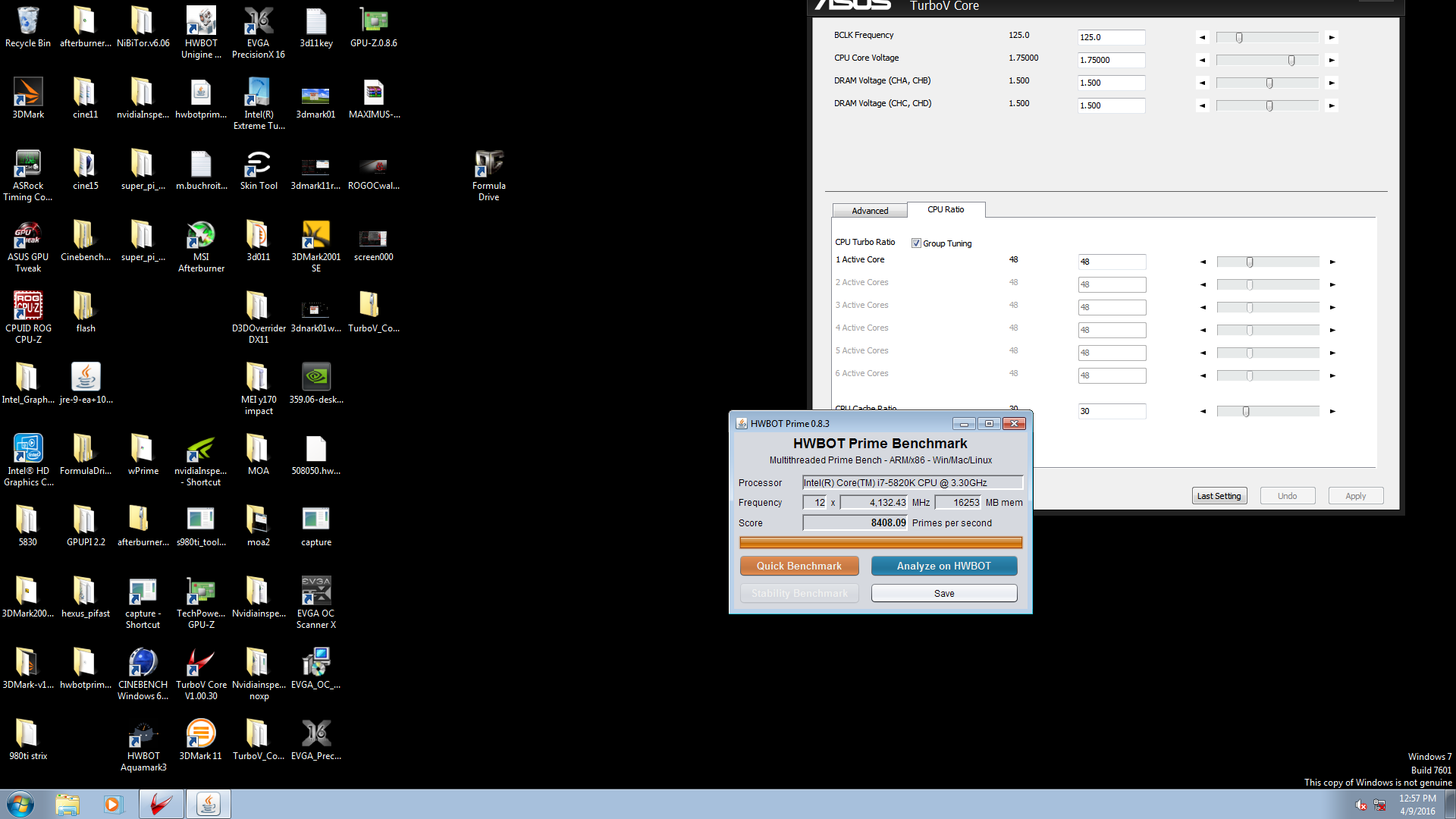1456x819 pixels.
Task: Launch the Skin Tool desktop icon
Action: (x=259, y=170)
